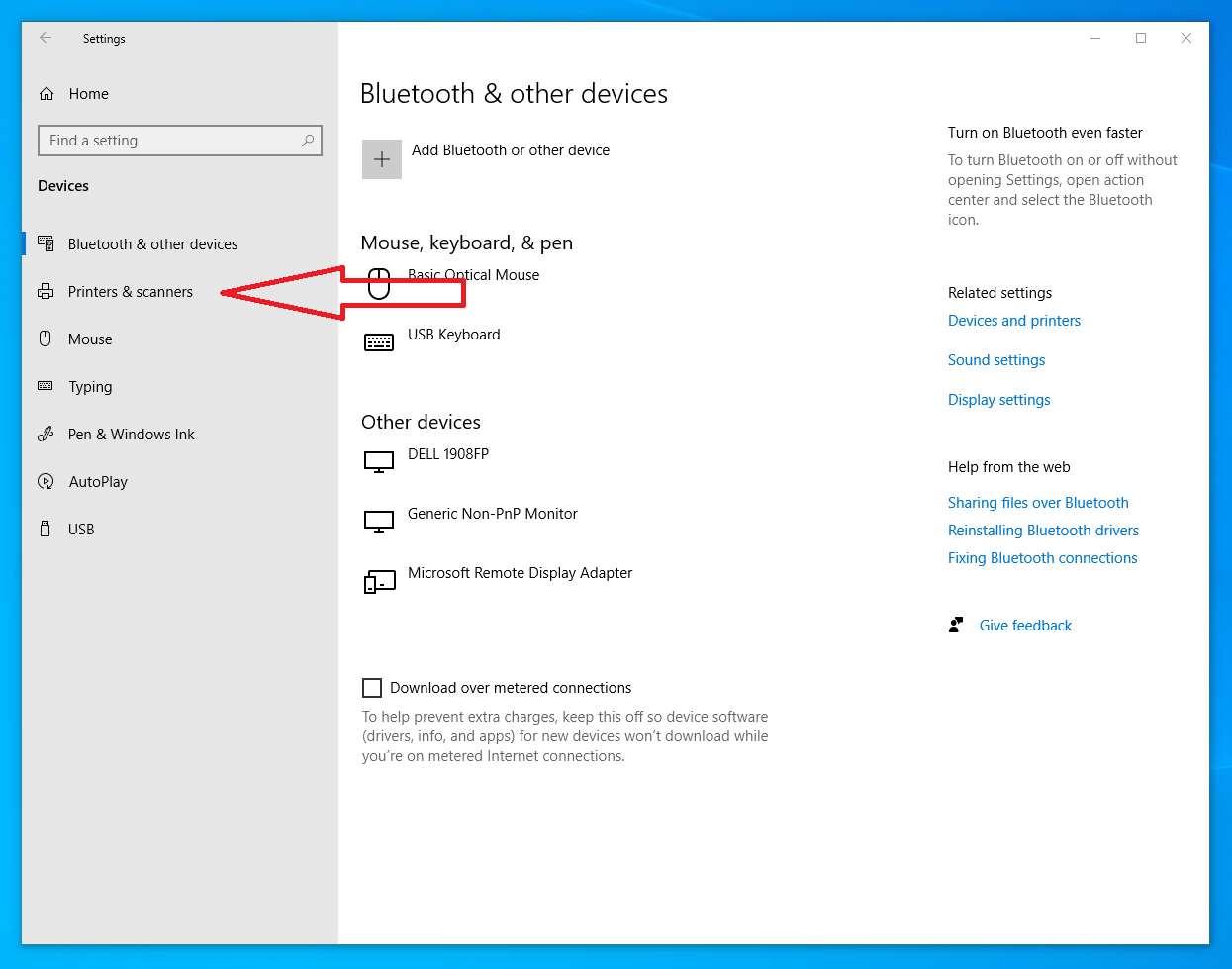1232x969 pixels.
Task: Click the back arrow in Settings
Action: tap(46, 38)
